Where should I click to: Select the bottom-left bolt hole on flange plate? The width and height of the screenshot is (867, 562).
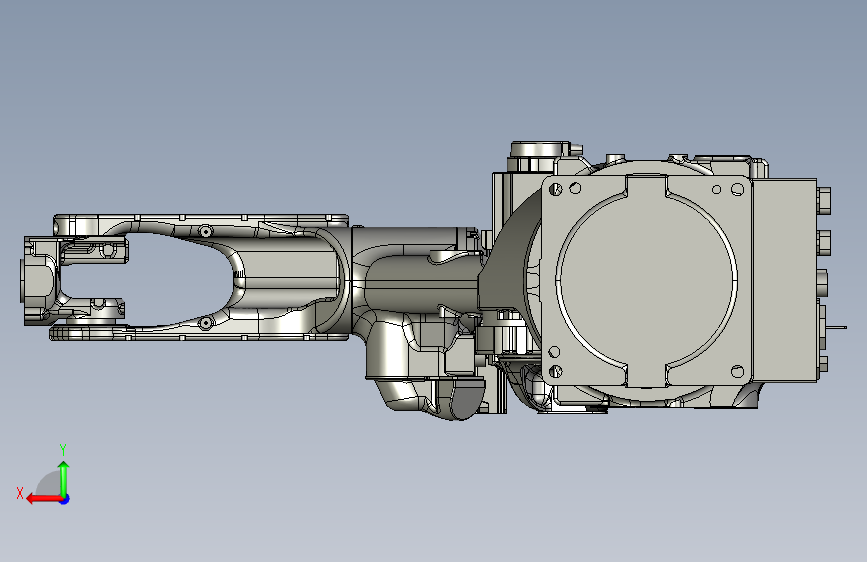(556, 371)
